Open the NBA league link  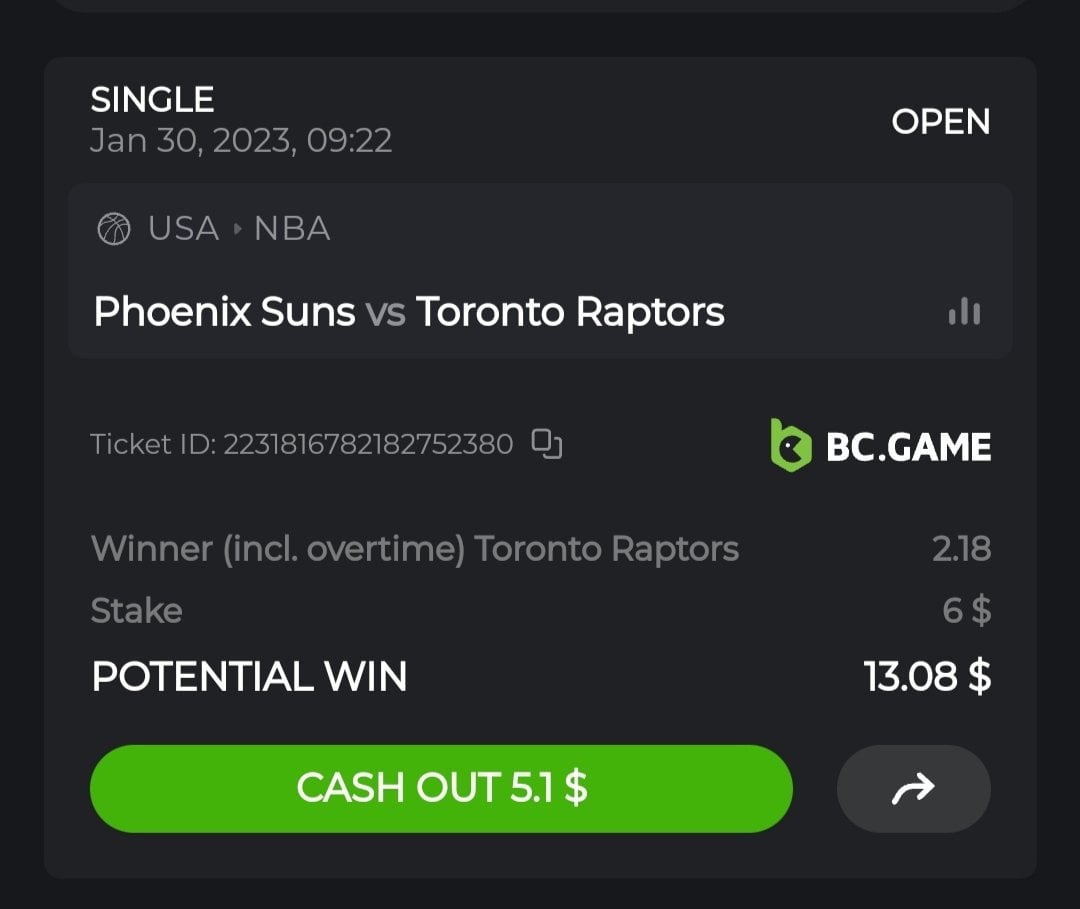coord(292,229)
